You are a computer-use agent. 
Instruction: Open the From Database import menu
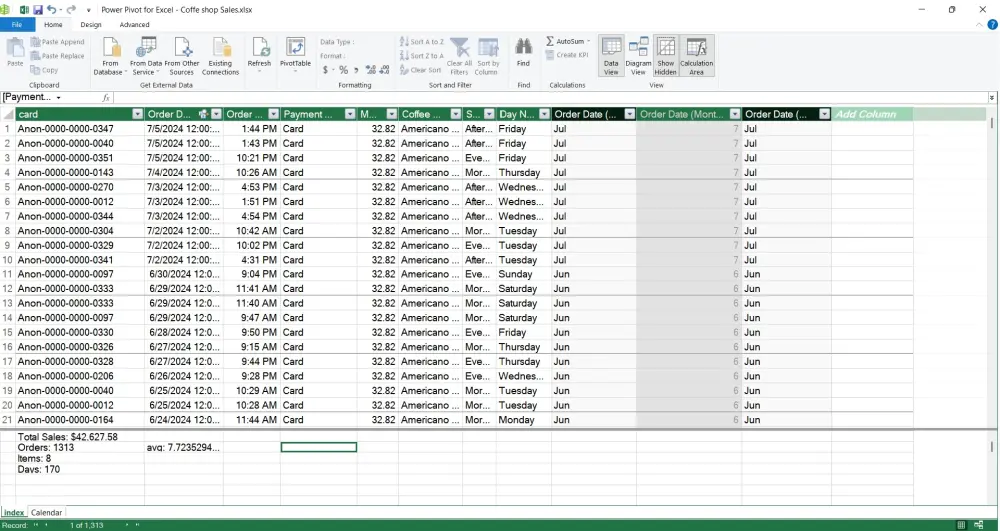[110, 56]
